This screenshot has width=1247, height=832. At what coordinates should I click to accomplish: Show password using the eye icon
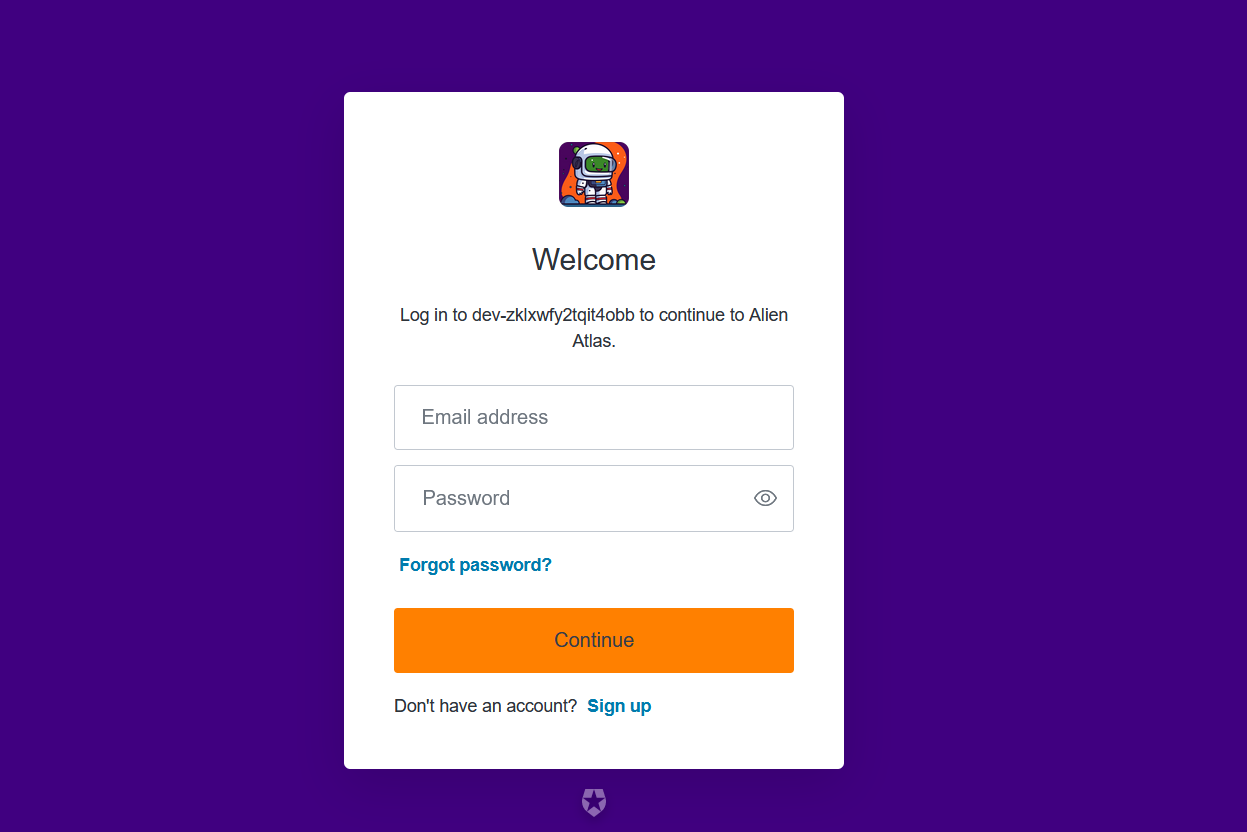(x=765, y=498)
